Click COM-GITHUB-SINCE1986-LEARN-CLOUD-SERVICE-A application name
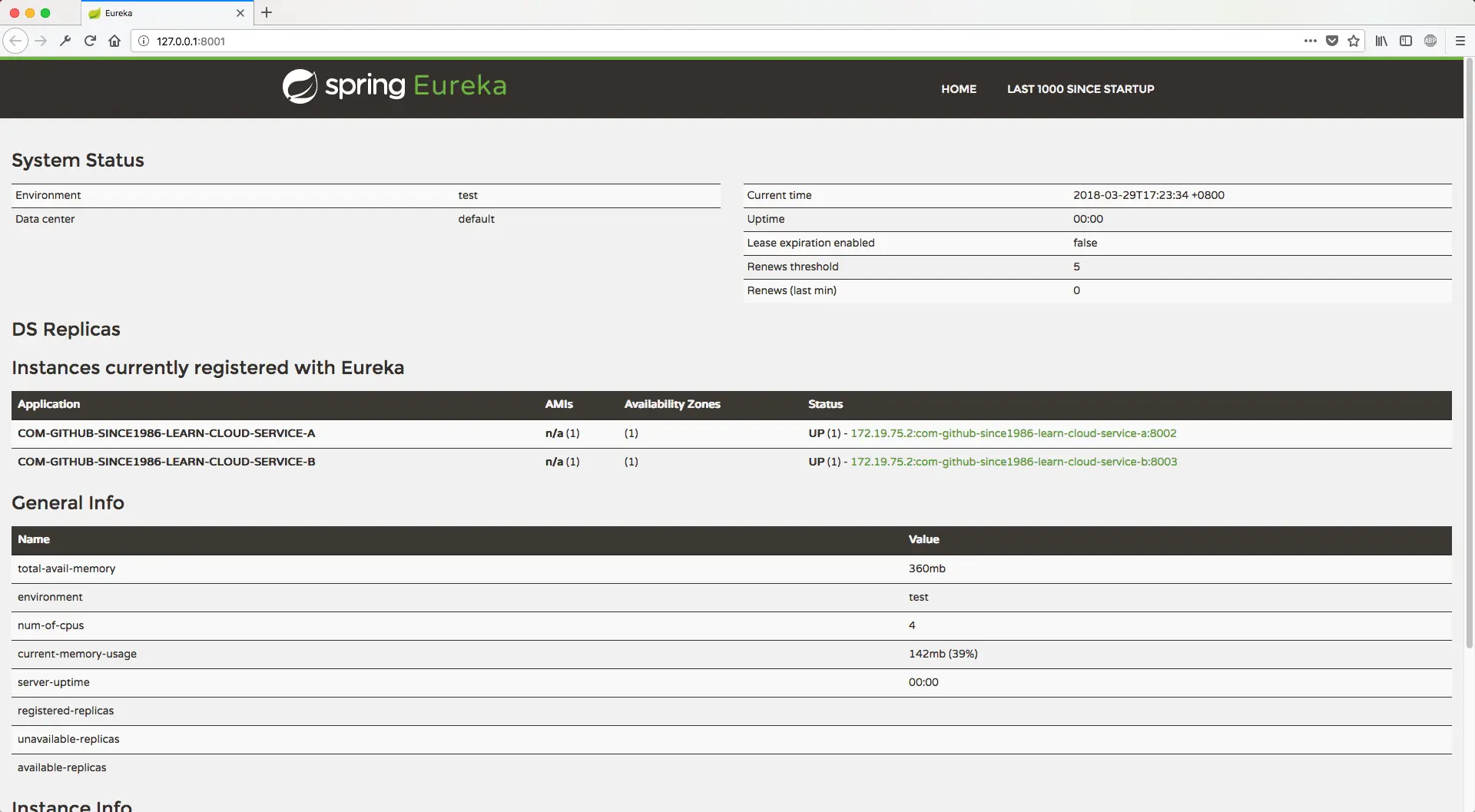This screenshot has height=812, width=1475. tap(166, 433)
